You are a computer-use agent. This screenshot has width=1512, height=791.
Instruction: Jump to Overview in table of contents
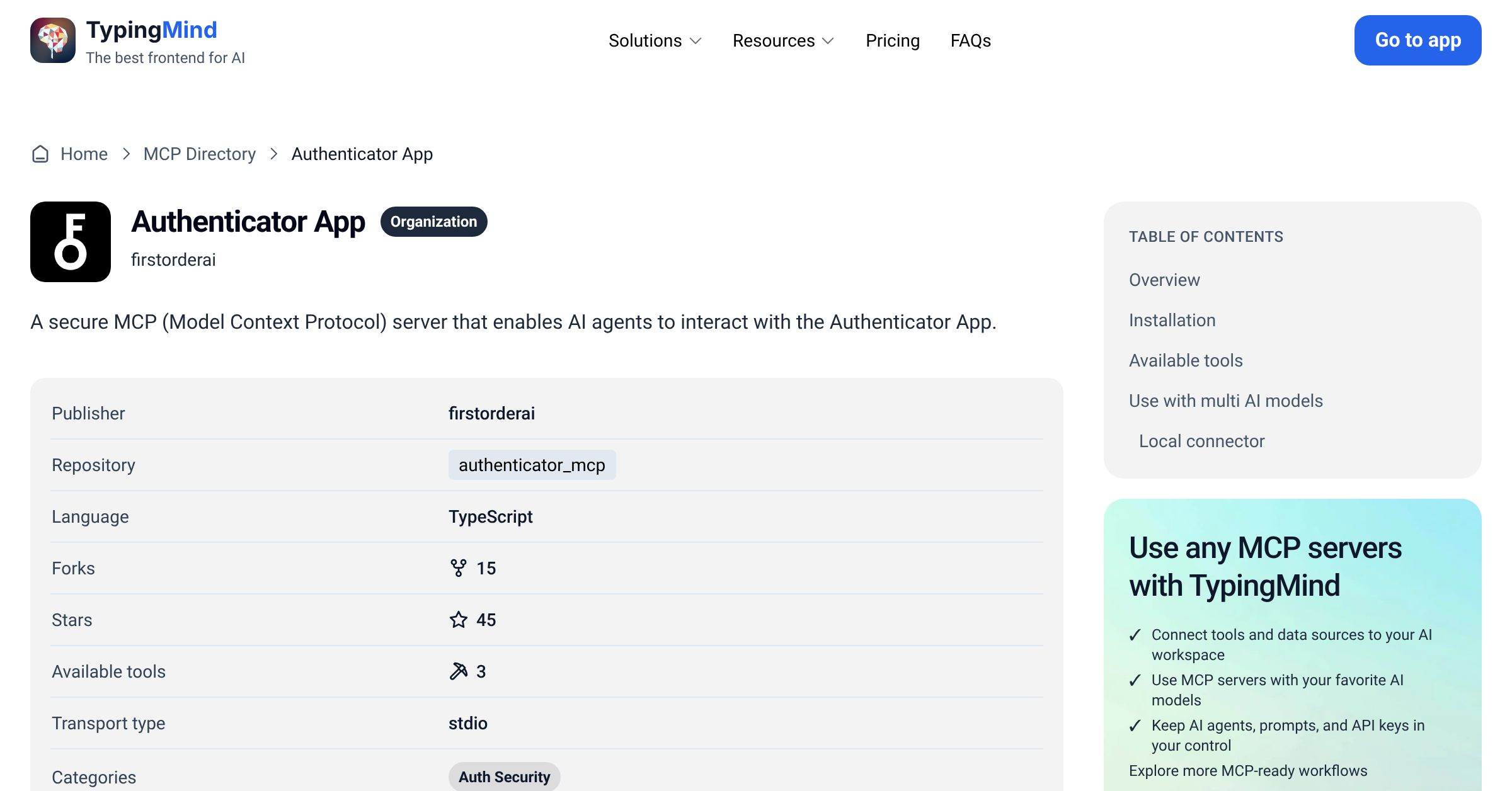coord(1164,280)
